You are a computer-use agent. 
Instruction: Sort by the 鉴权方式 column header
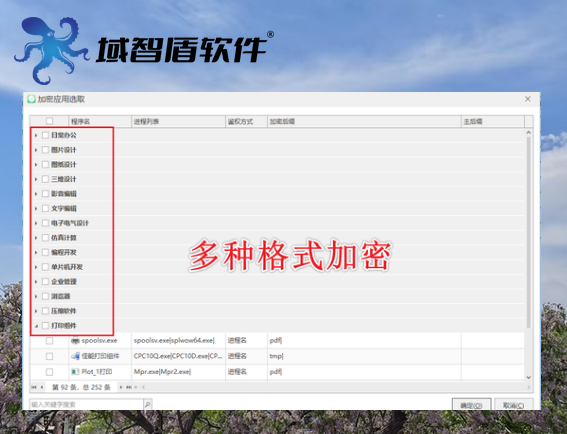coord(246,122)
